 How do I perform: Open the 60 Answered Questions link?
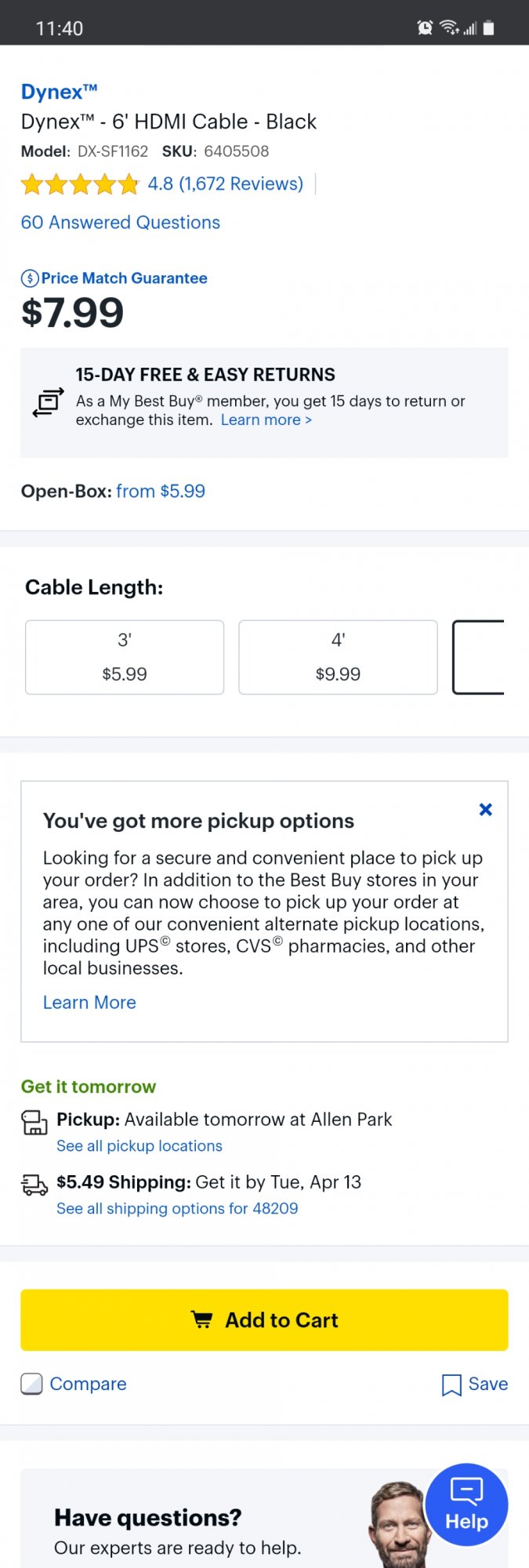coord(121,223)
